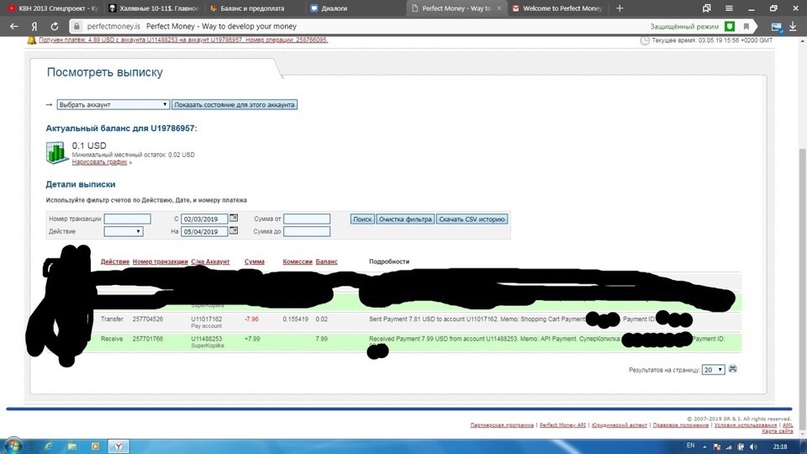Click the extension icon left of downloads
807x454 pixels.
click(776, 27)
